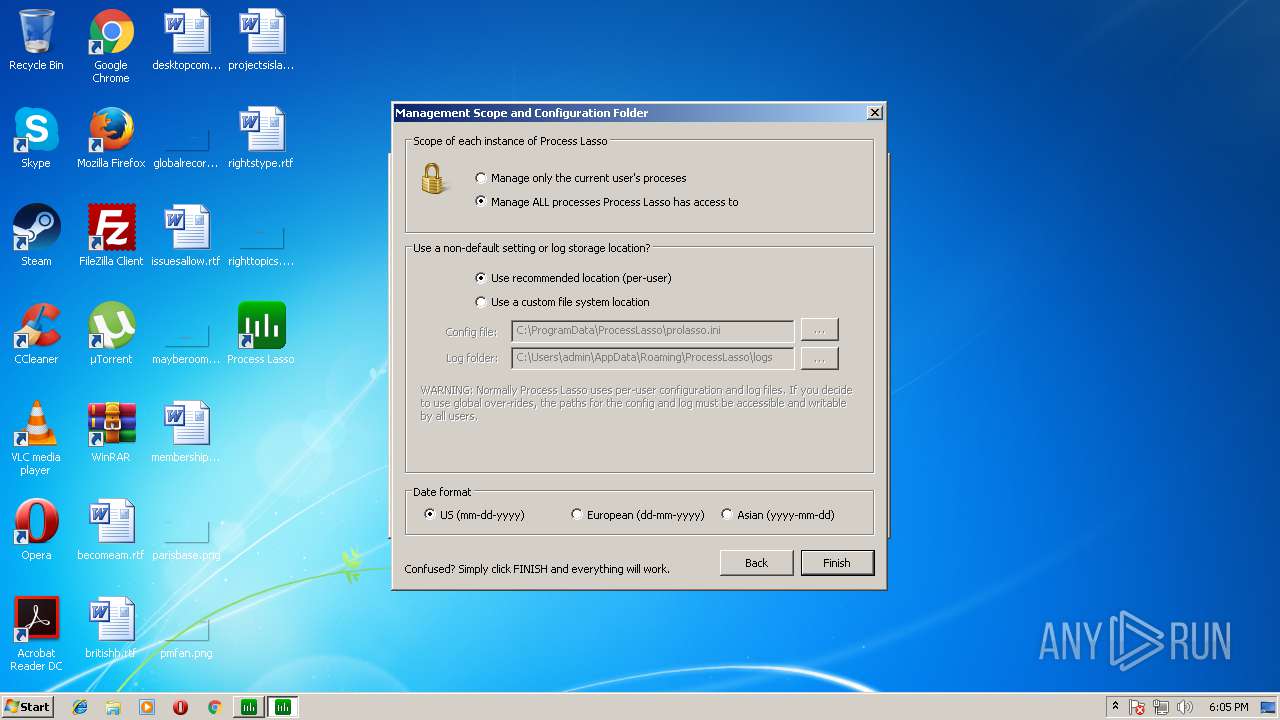1280x720 pixels.
Task: Open the WinRAR desktop shortcut
Action: tap(111, 432)
